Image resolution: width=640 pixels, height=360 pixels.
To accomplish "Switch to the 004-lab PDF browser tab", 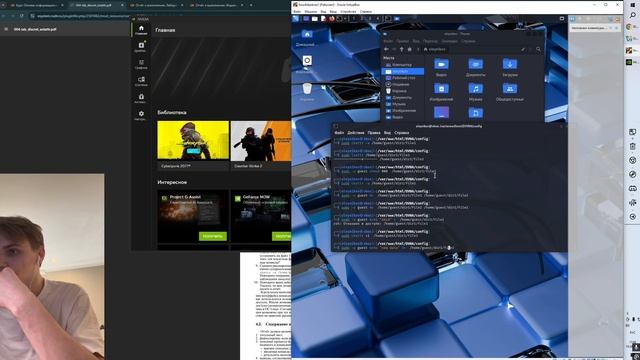I will tap(95, 5).
